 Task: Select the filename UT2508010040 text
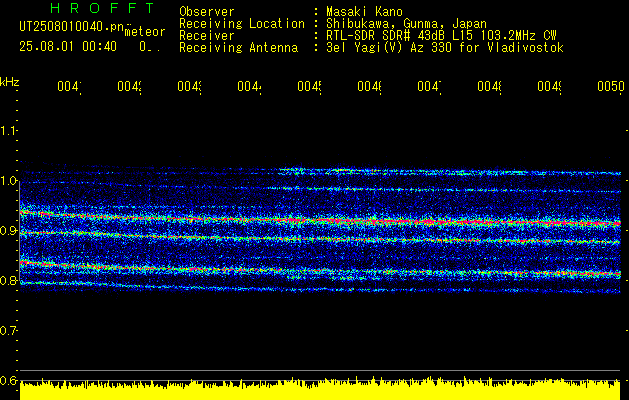pyautogui.click(x=72, y=26)
